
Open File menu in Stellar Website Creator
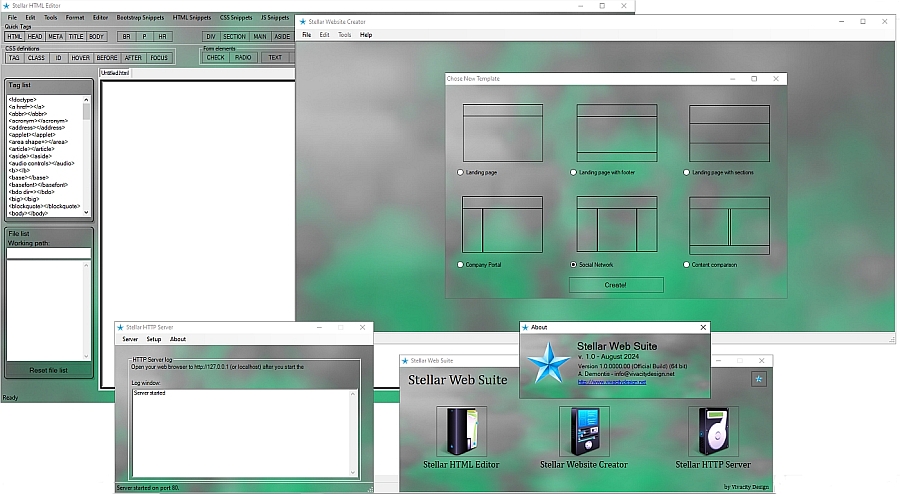click(x=307, y=35)
